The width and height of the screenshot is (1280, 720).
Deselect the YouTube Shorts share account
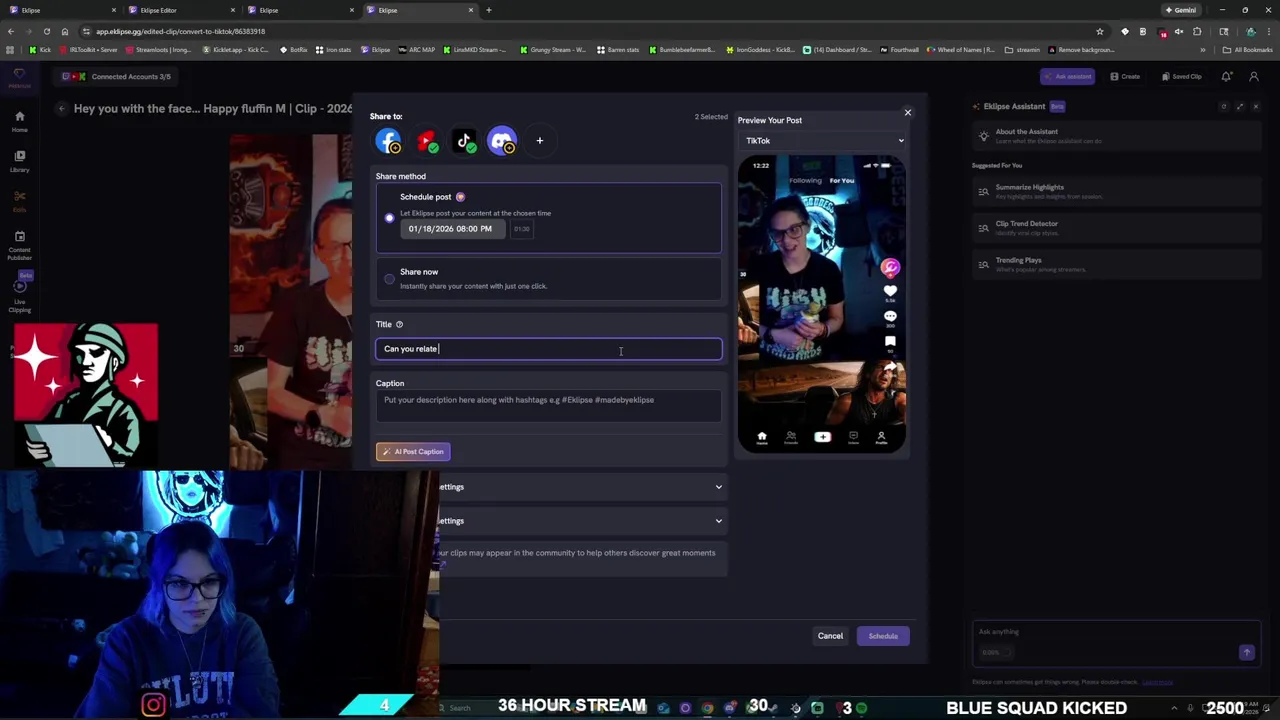427,141
